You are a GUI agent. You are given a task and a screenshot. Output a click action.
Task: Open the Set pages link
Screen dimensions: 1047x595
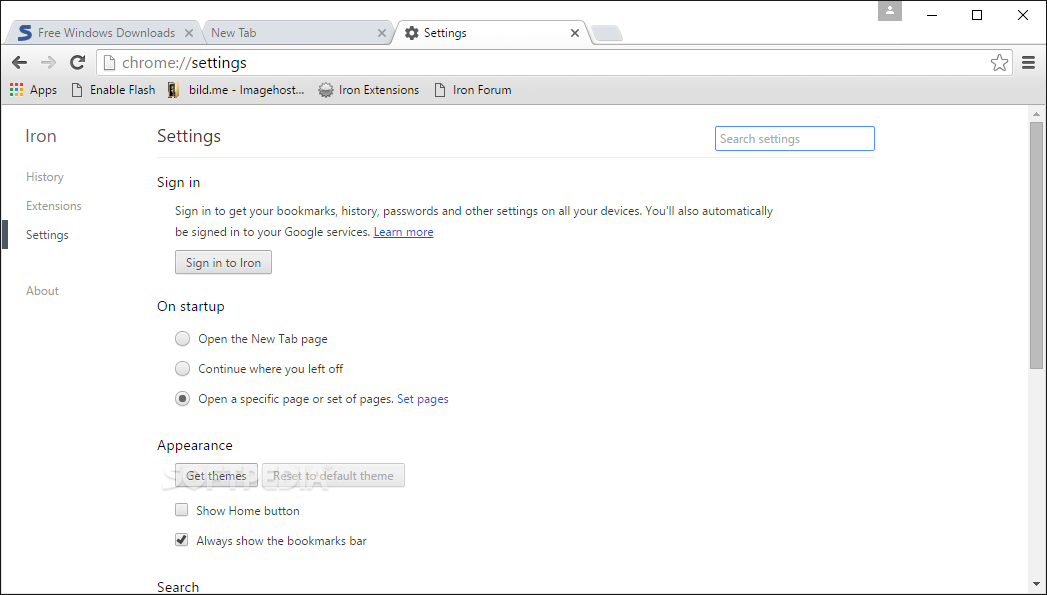(x=423, y=399)
